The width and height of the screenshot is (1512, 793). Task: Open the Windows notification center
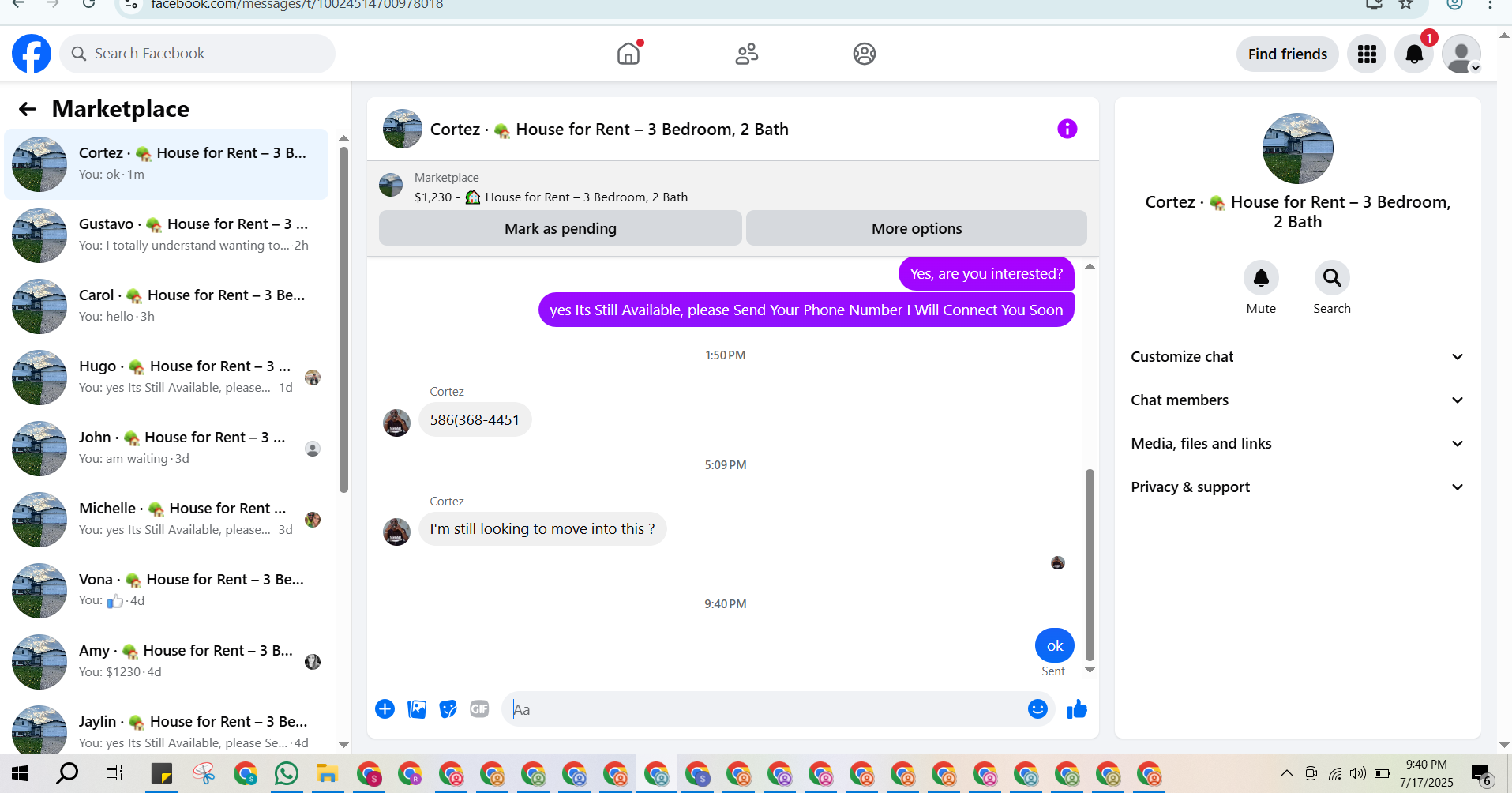pyautogui.click(x=1481, y=775)
